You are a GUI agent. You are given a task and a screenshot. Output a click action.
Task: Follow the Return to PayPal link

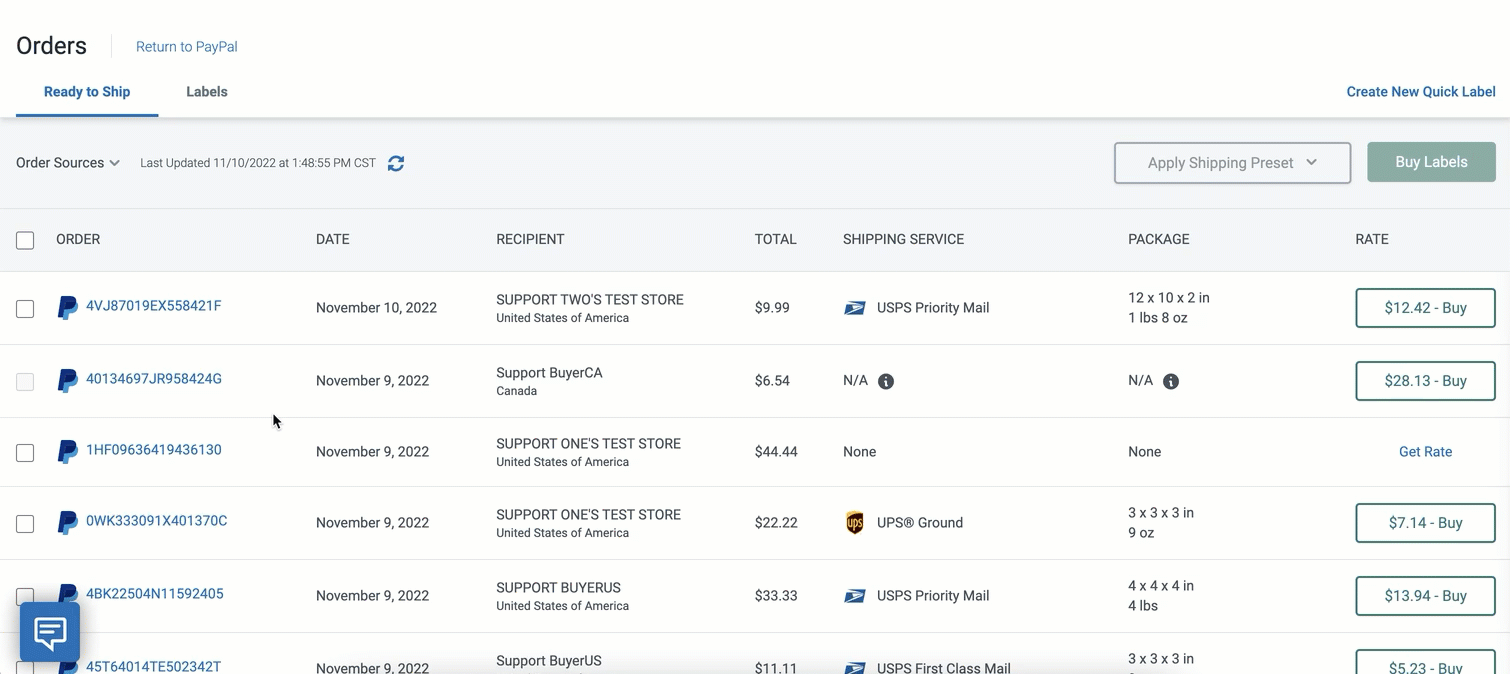click(187, 47)
